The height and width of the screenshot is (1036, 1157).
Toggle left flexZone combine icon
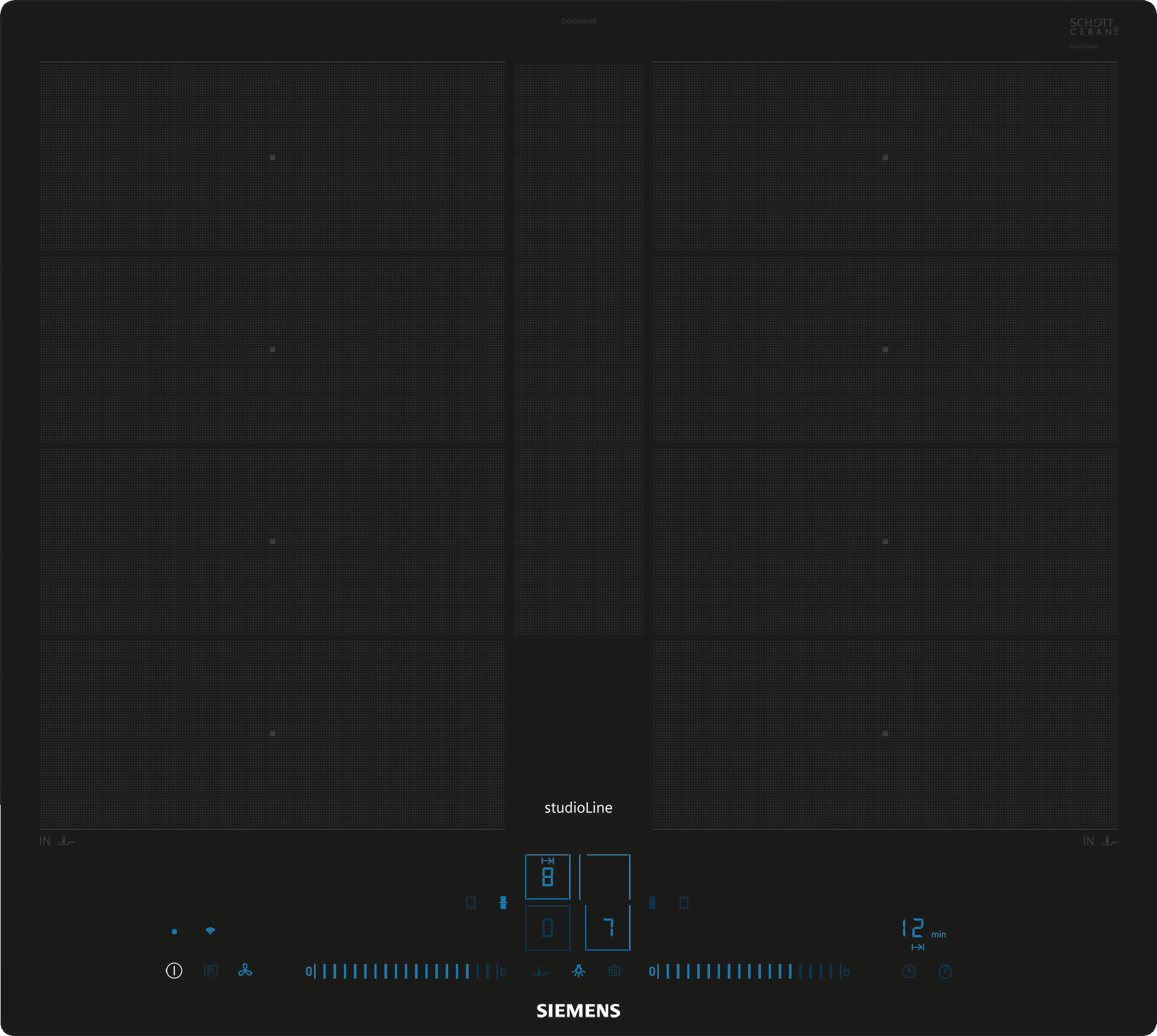[x=503, y=903]
